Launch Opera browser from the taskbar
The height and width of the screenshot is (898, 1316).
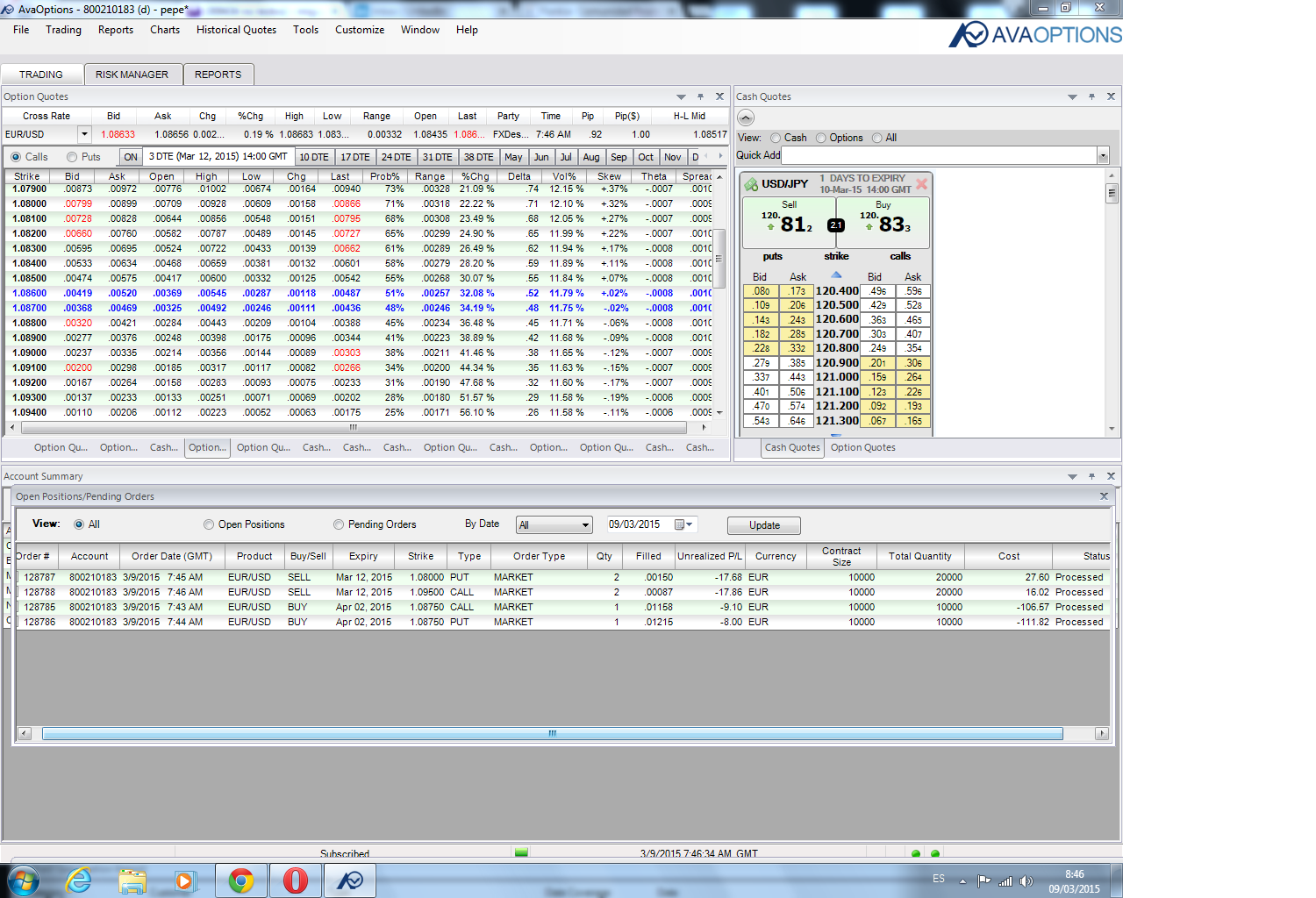tap(296, 880)
